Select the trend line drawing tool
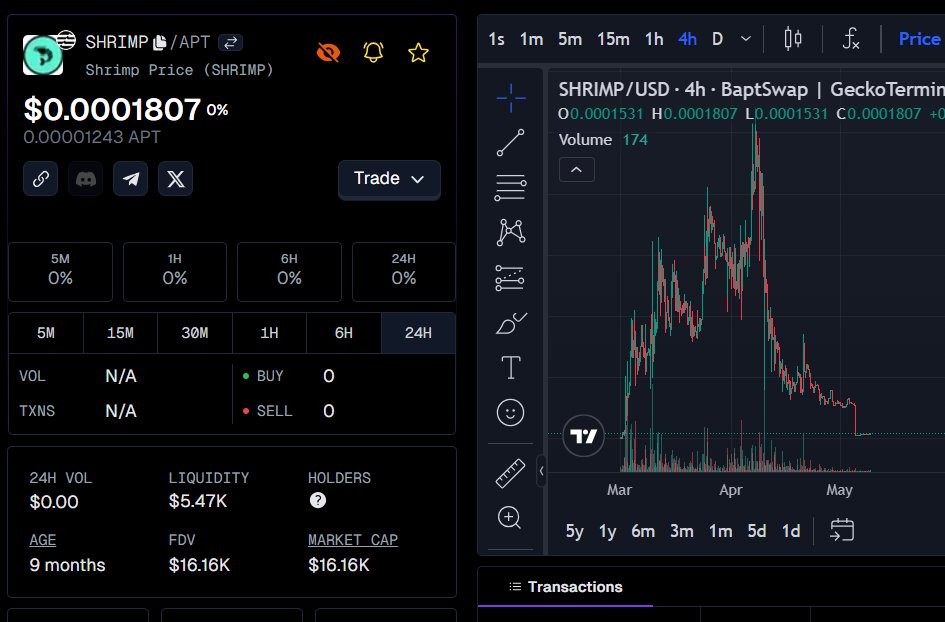The height and width of the screenshot is (622, 945). (x=510, y=143)
